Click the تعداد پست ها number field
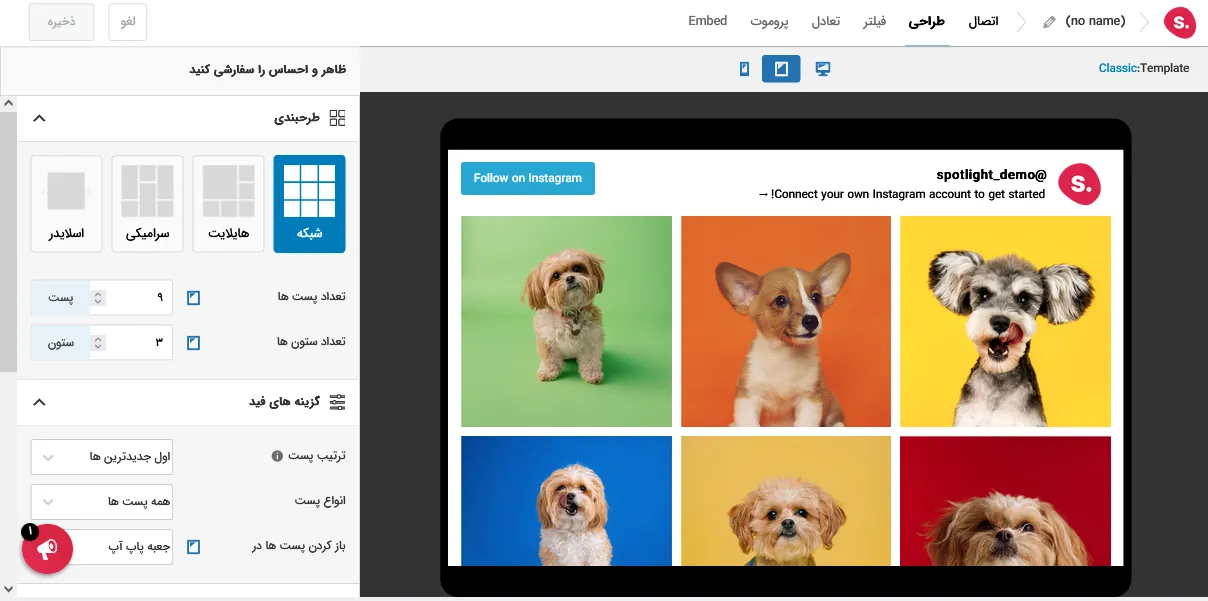 131,298
